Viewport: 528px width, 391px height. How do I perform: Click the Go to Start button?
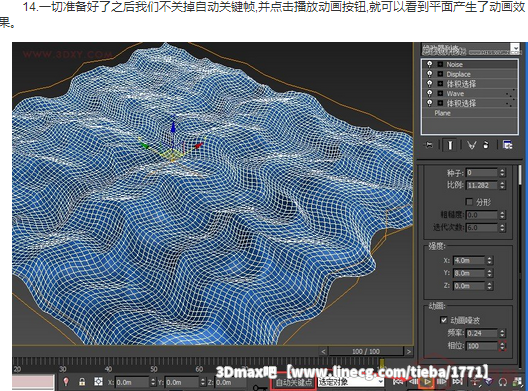point(398,382)
